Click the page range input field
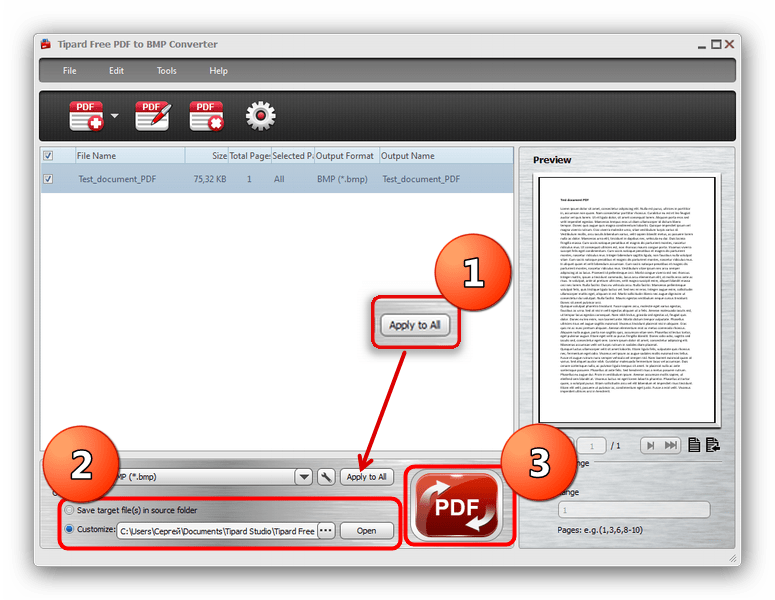Image resolution: width=775 pixels, height=600 pixels. coord(634,510)
